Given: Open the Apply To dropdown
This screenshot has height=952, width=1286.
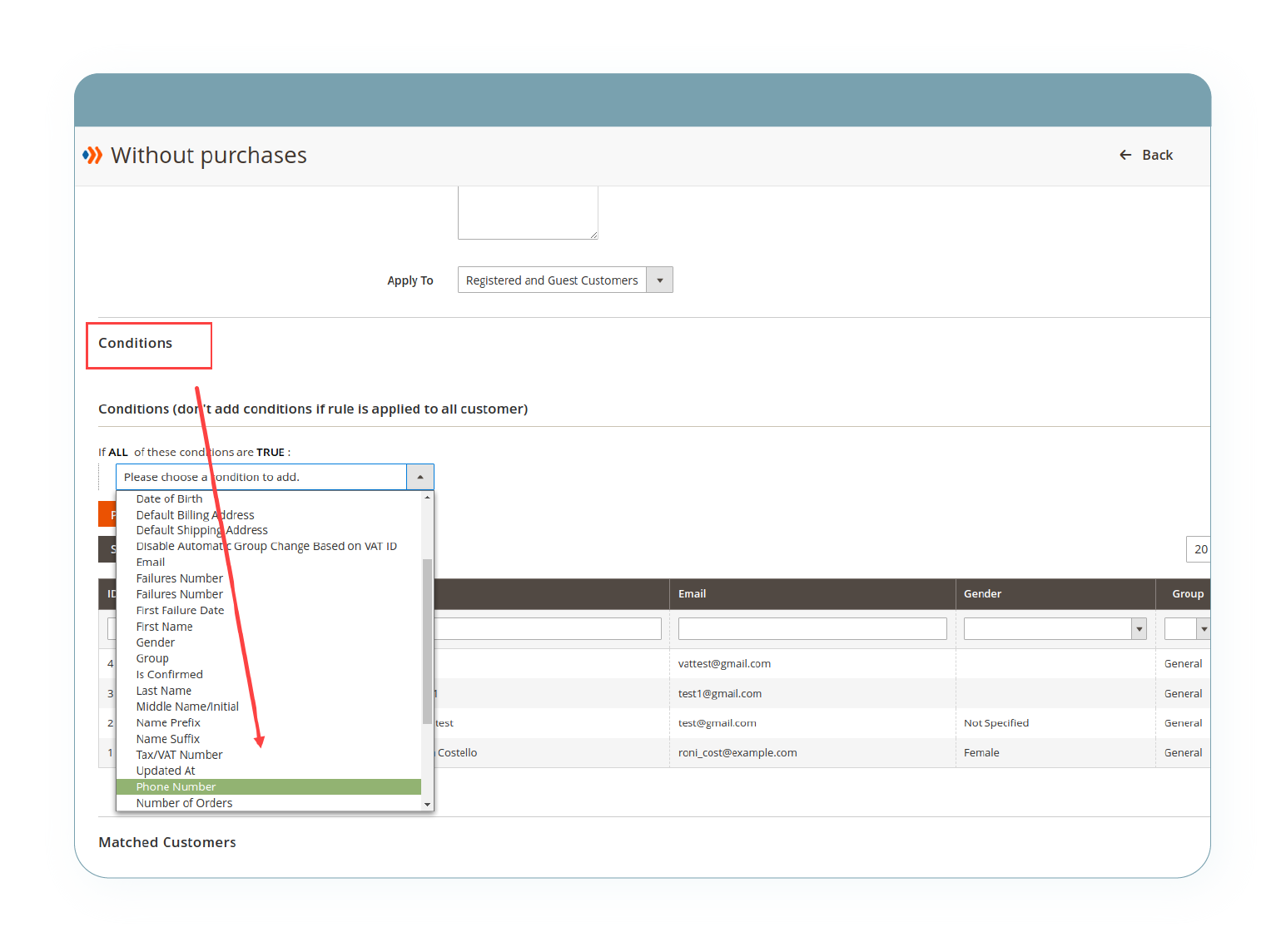Looking at the screenshot, I should coord(564,280).
